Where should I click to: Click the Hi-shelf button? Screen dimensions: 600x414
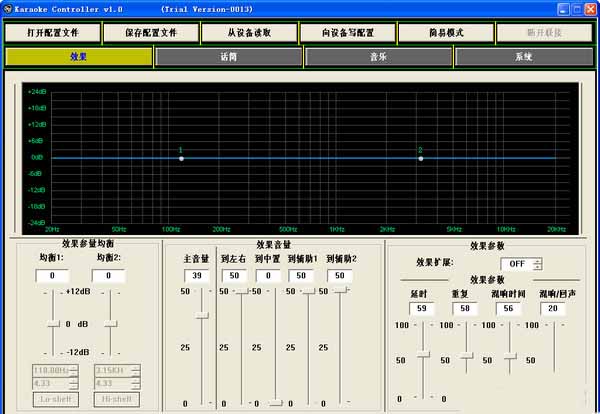(x=117, y=399)
